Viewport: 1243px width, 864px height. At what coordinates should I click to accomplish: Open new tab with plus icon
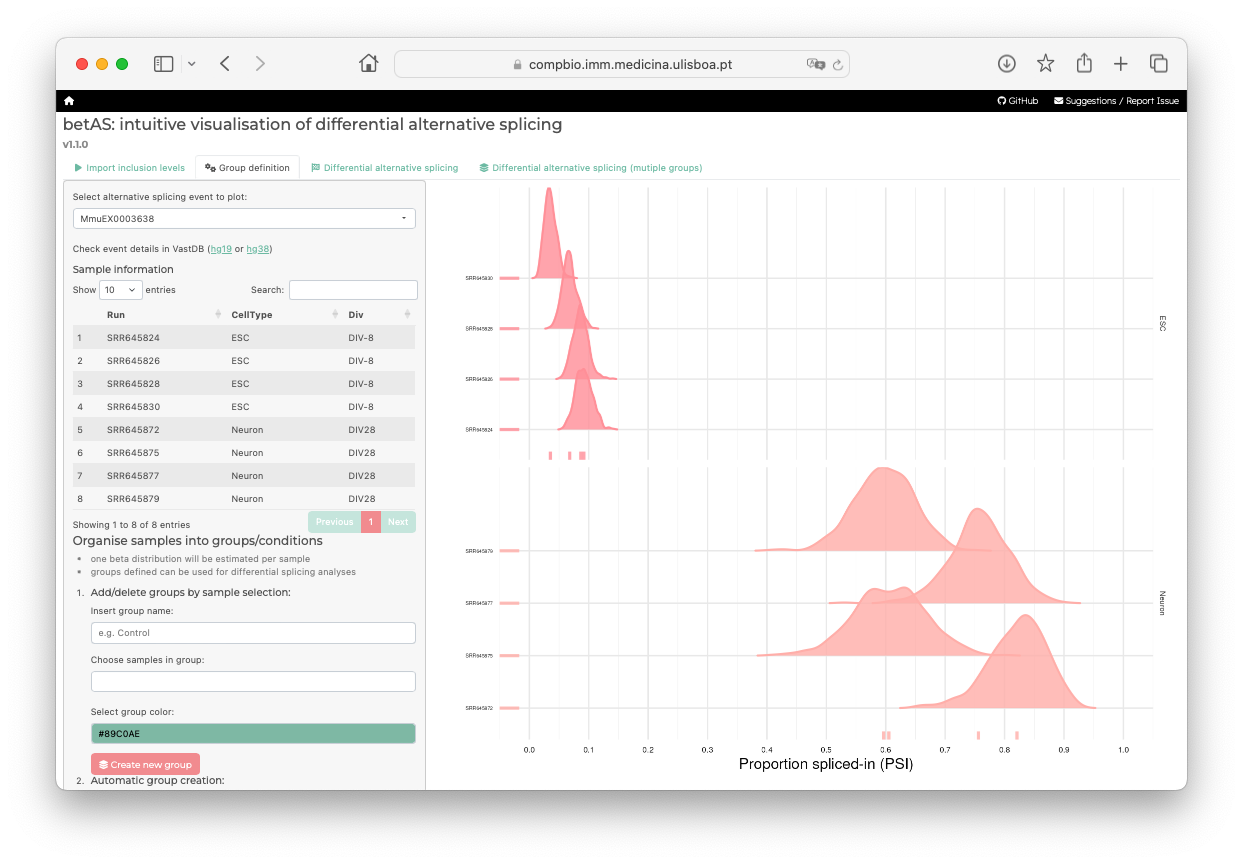[x=1121, y=64]
